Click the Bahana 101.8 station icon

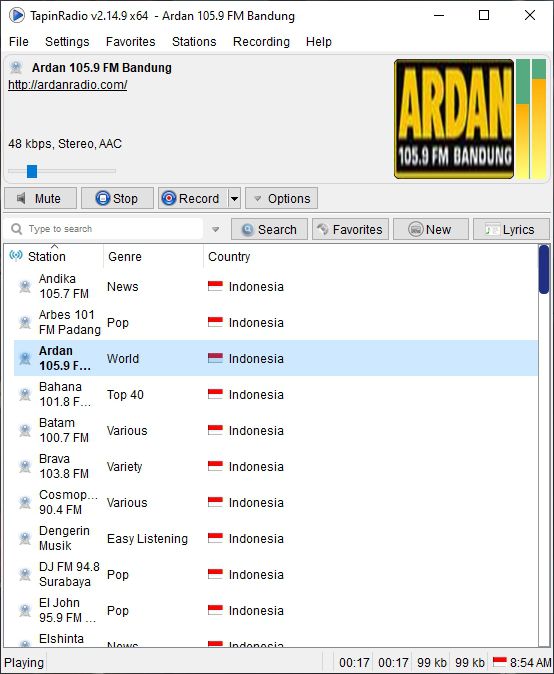25,394
